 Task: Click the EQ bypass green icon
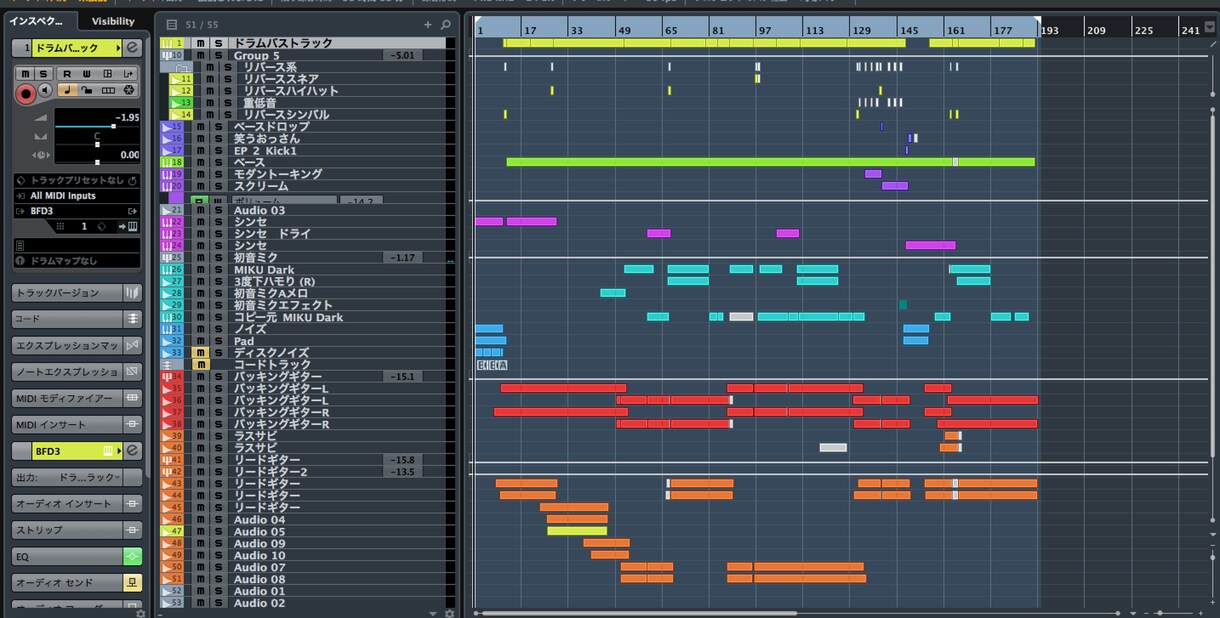[x=132, y=556]
